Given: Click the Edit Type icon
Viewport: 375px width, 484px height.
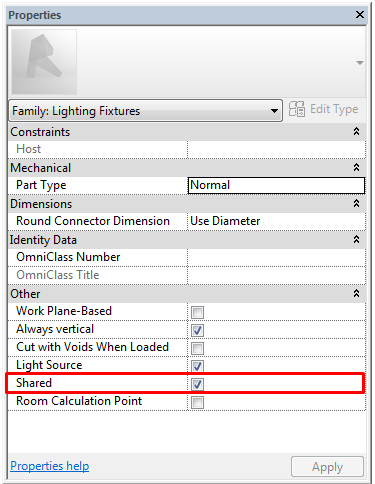Looking at the screenshot, I should (296, 109).
